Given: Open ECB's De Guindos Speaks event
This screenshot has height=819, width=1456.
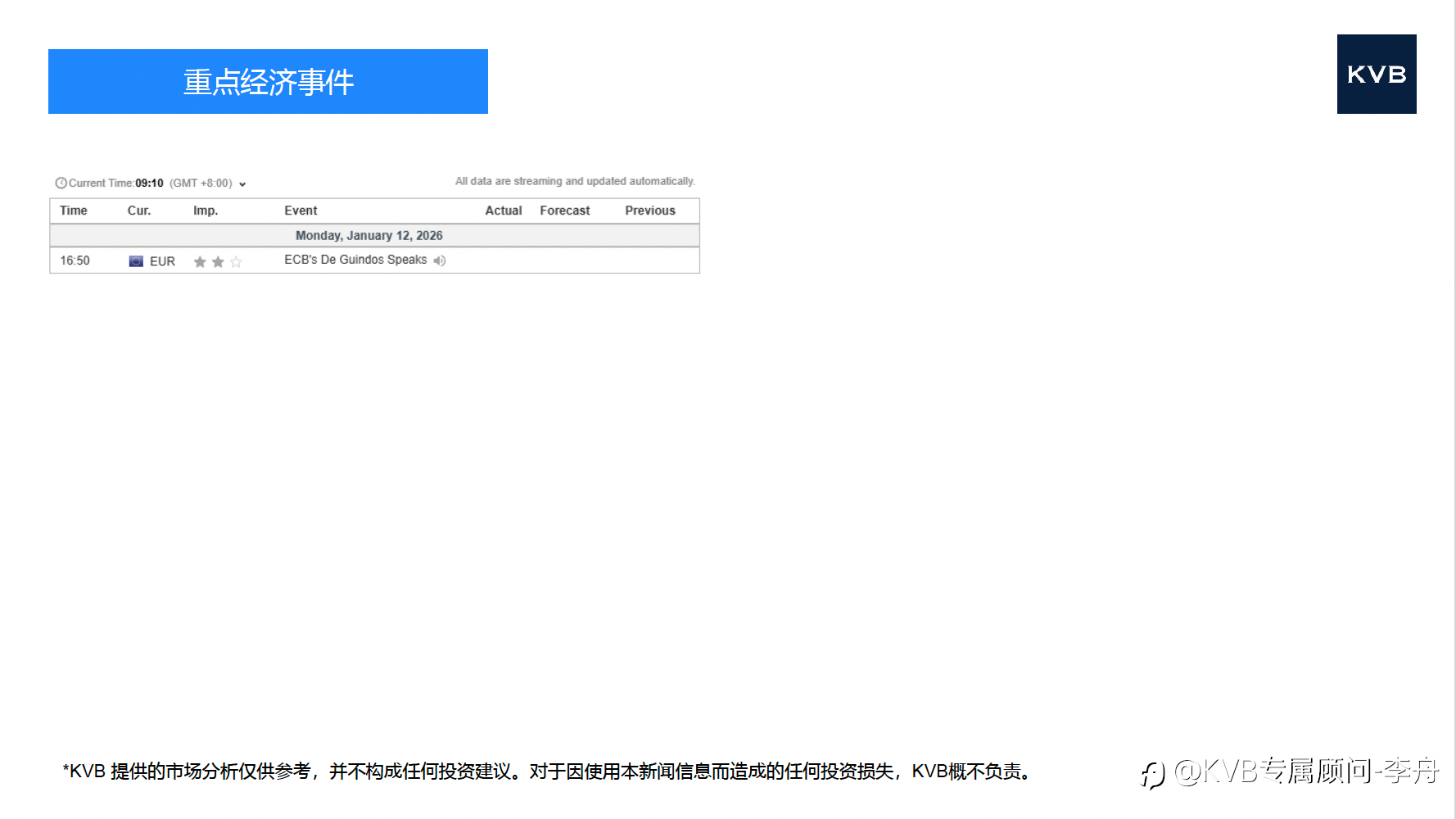Looking at the screenshot, I should click(x=355, y=260).
